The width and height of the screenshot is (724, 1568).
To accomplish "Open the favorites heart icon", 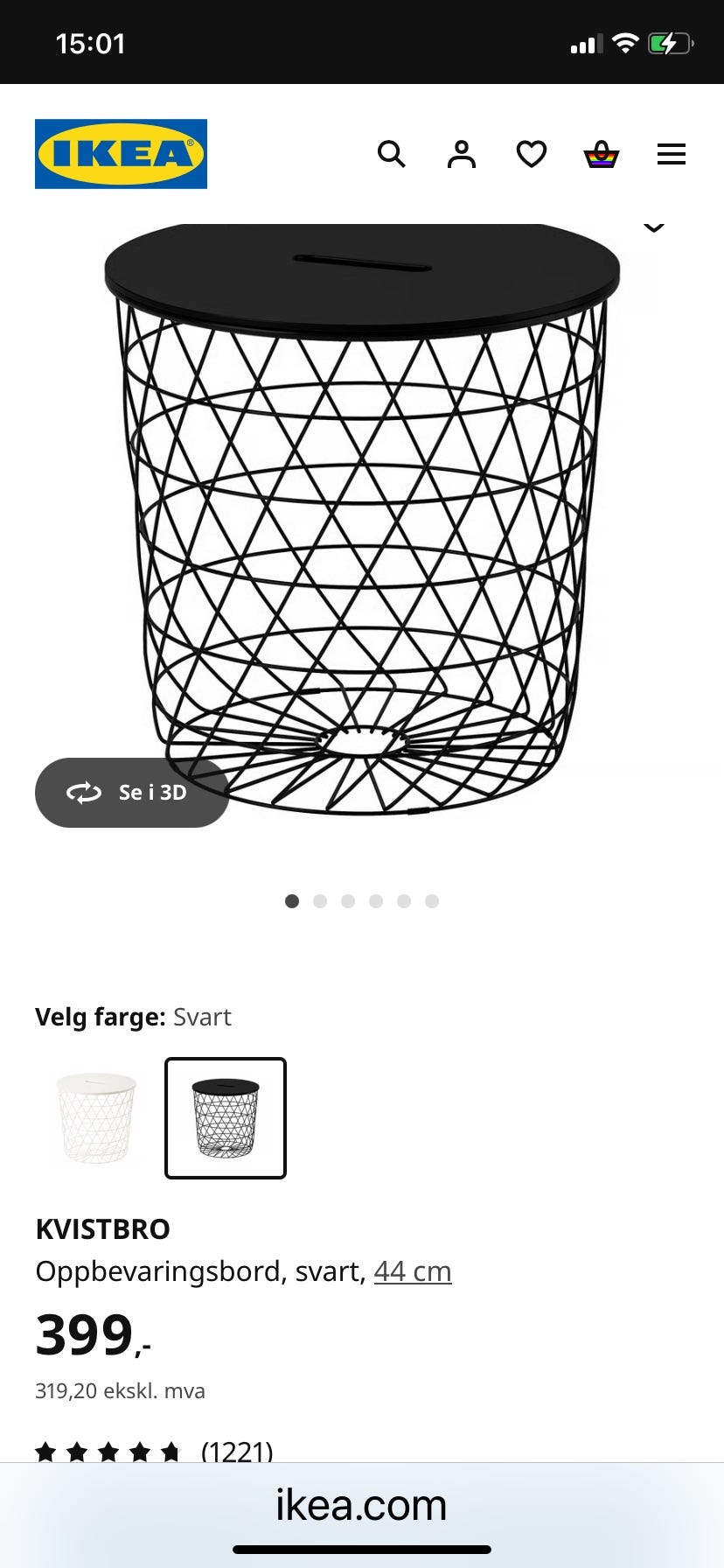I will (532, 155).
